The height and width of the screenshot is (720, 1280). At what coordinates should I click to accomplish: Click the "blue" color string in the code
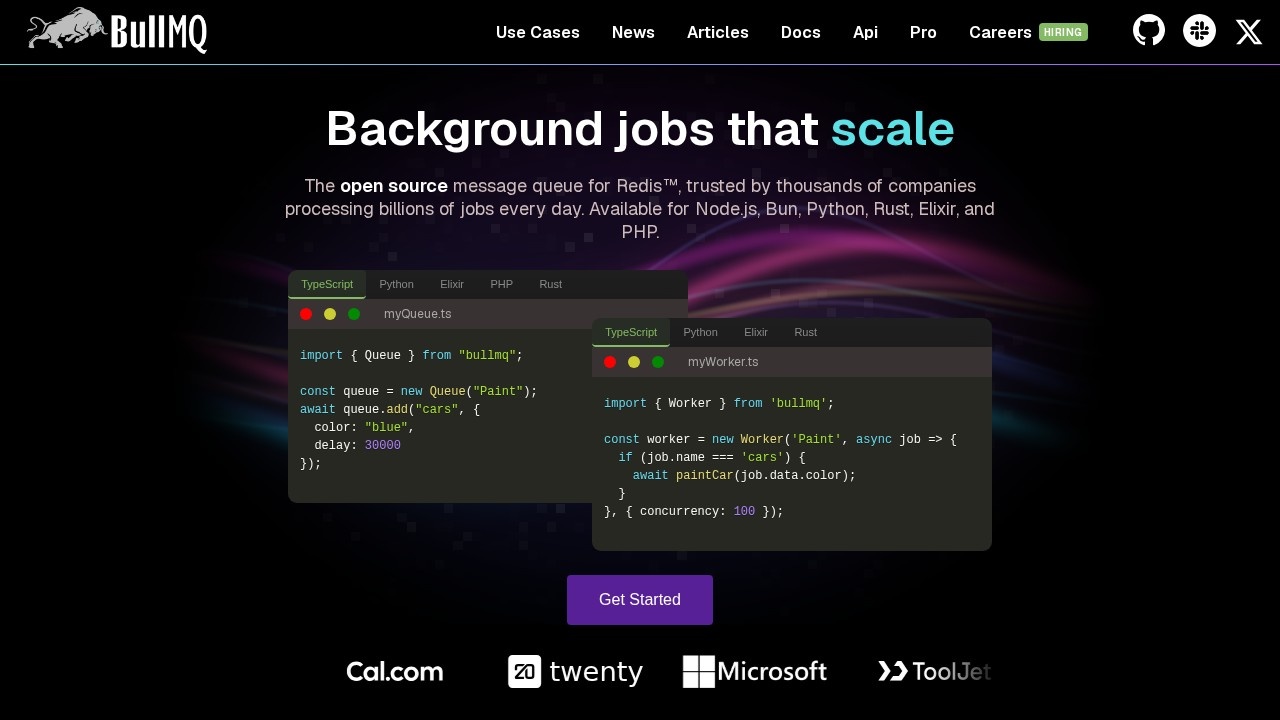(x=386, y=428)
